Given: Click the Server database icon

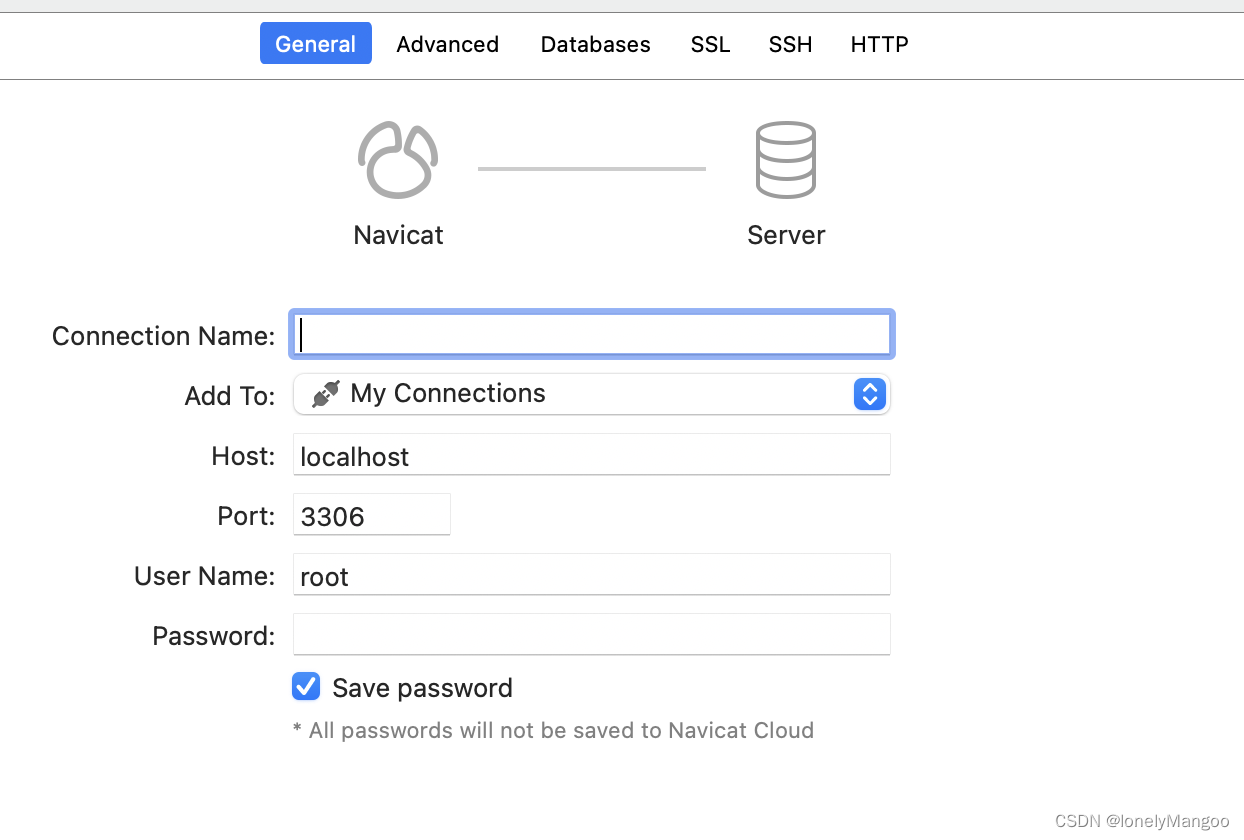Looking at the screenshot, I should pos(785,160).
